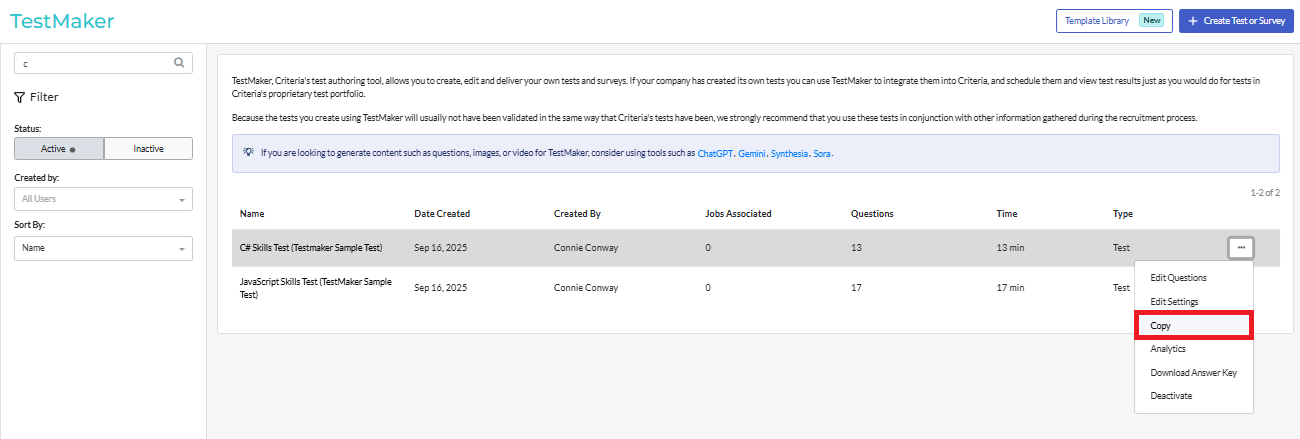The height and width of the screenshot is (439, 1300).
Task: Open Analytics from the context menu
Action: (1168, 349)
